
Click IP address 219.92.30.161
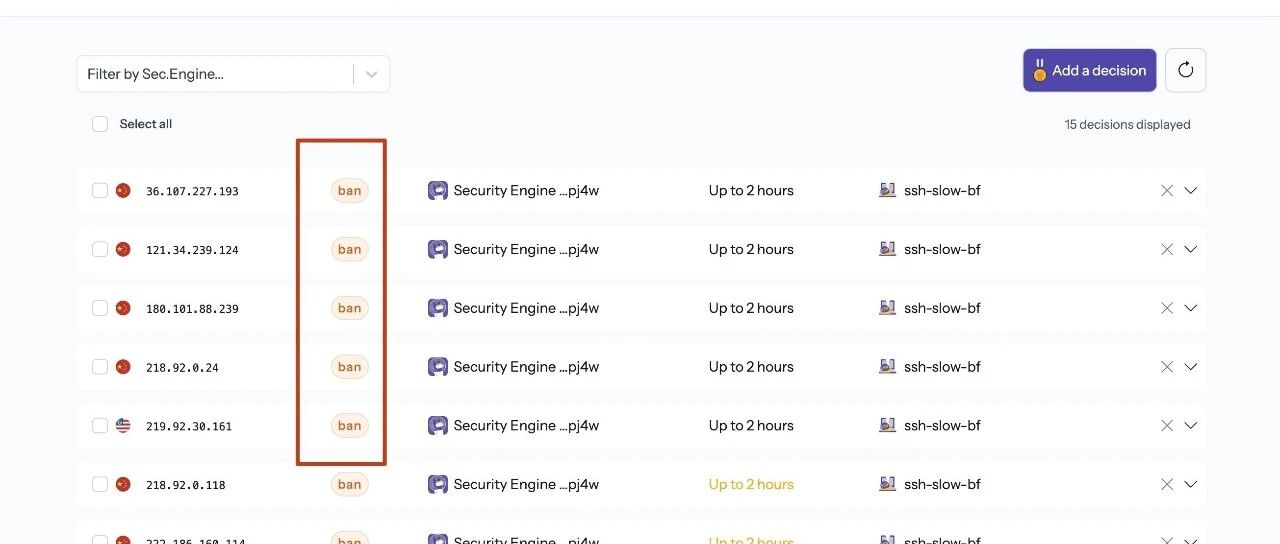[189, 426]
